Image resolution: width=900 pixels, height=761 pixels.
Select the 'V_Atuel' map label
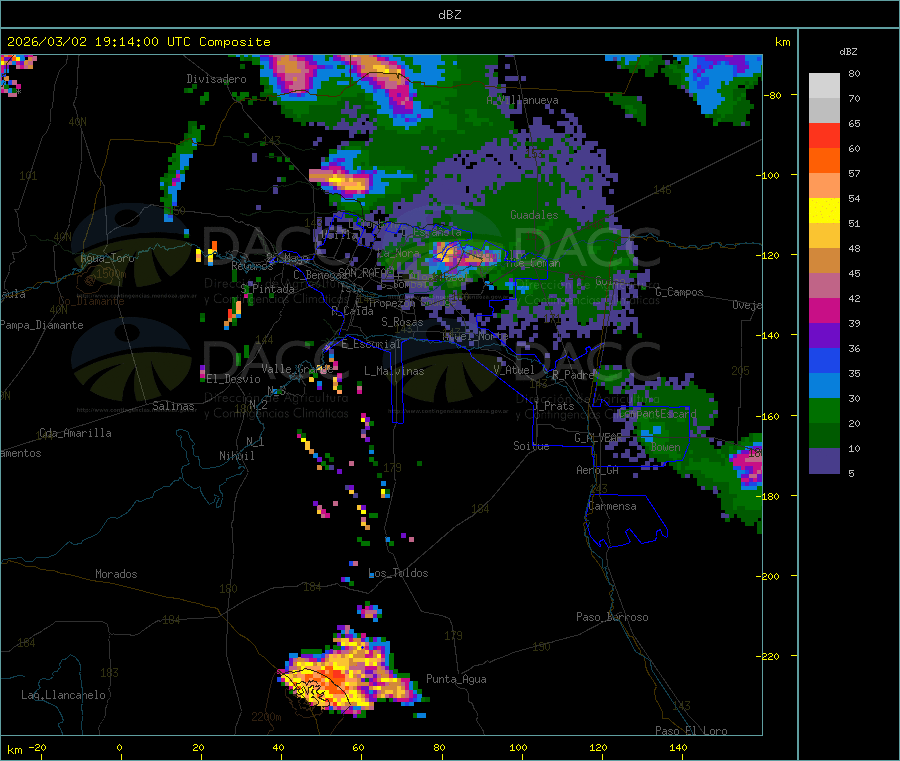click(514, 370)
